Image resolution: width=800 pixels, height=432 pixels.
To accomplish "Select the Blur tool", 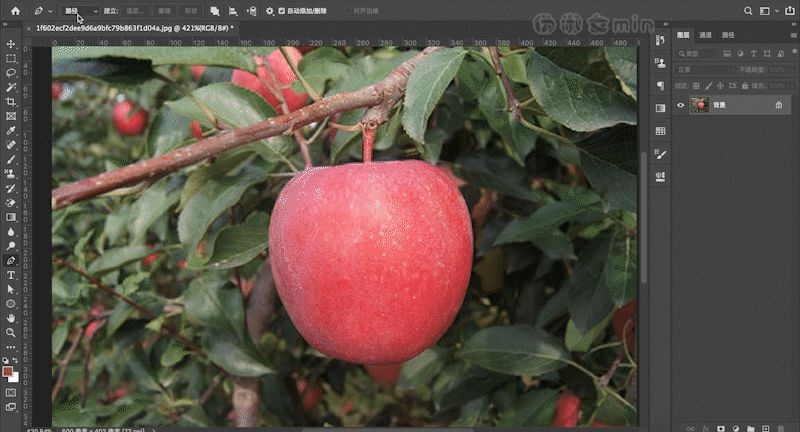I will [x=11, y=232].
